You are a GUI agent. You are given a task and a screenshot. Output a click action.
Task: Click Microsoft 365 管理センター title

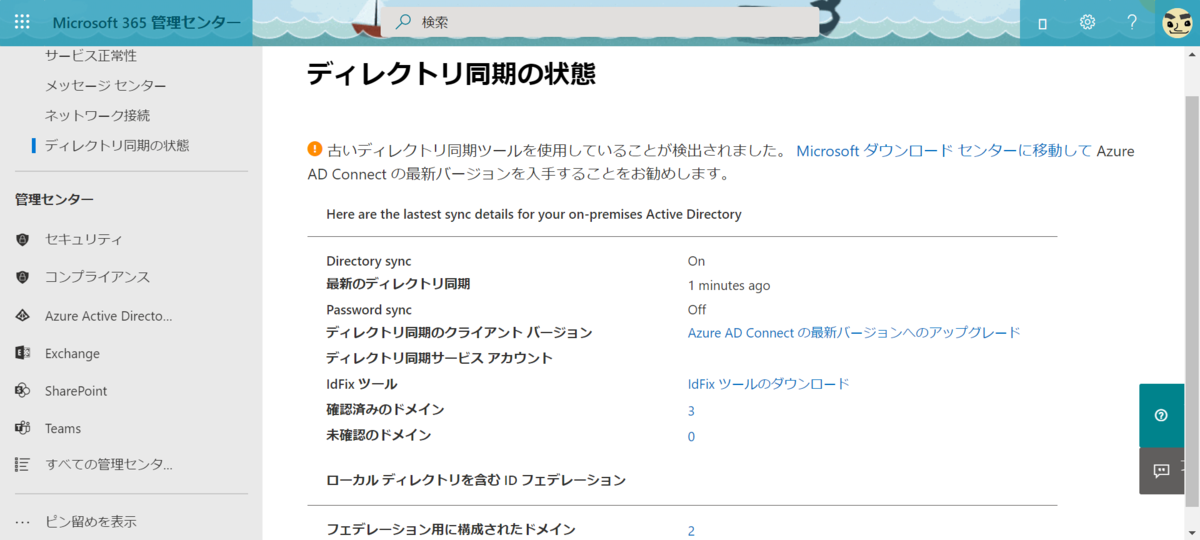coord(146,22)
